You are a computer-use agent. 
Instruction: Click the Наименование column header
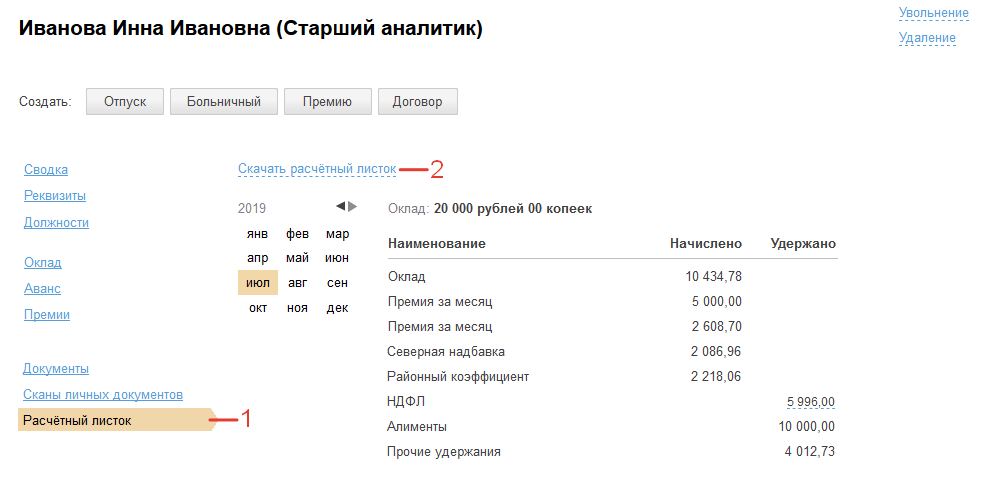point(437,244)
